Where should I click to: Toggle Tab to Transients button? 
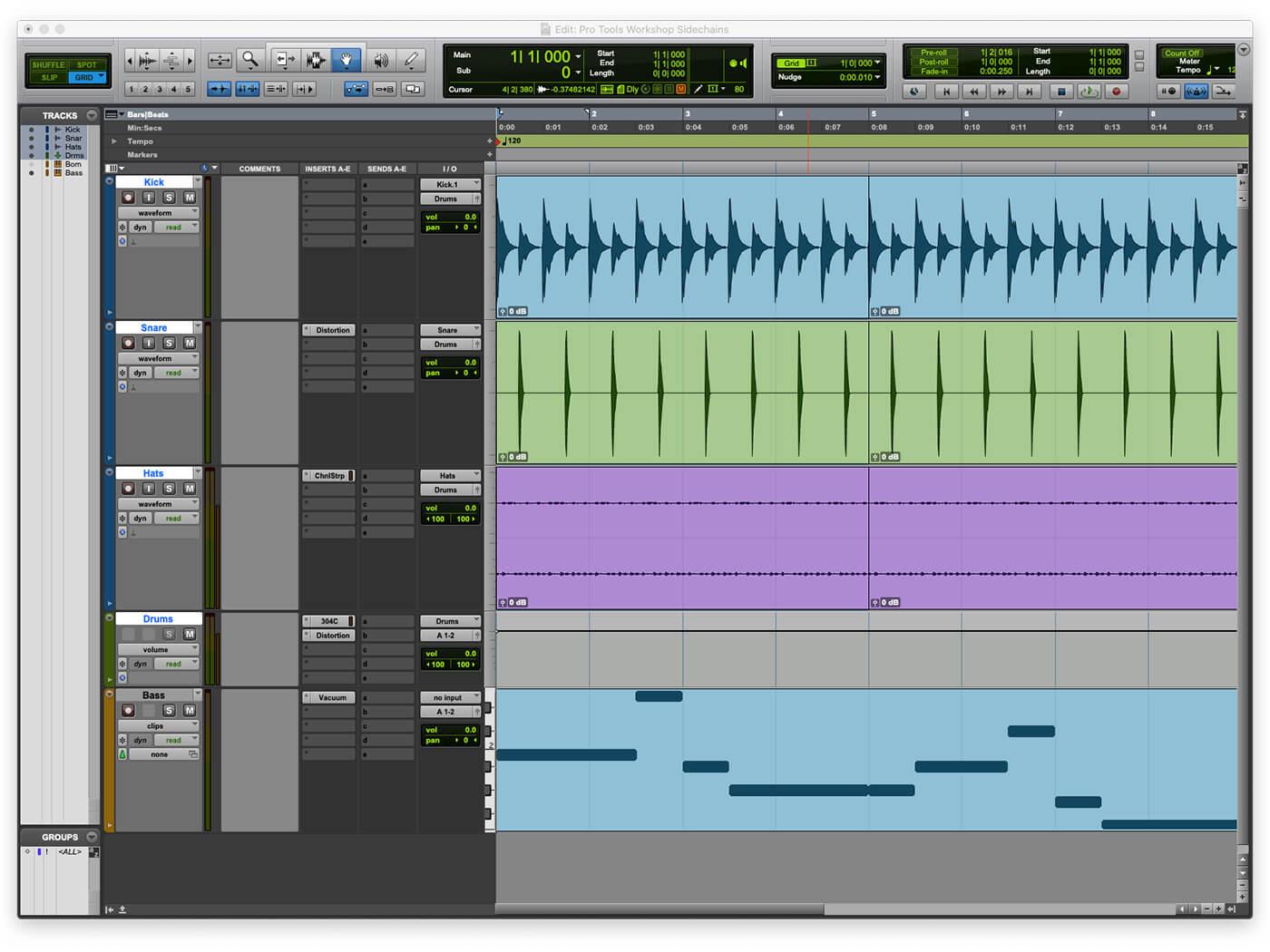219,89
